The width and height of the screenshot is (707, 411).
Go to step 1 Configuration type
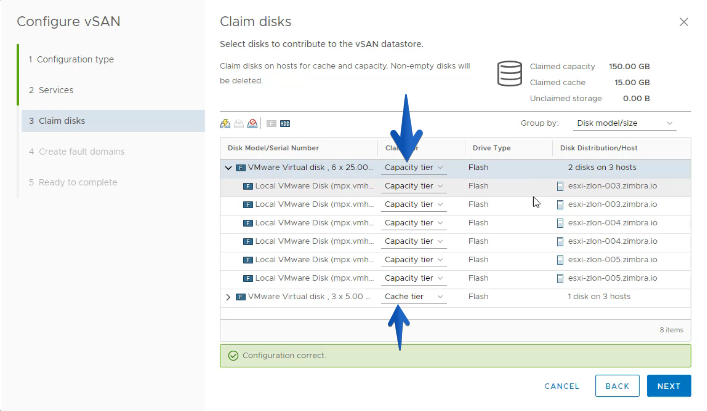click(71, 59)
